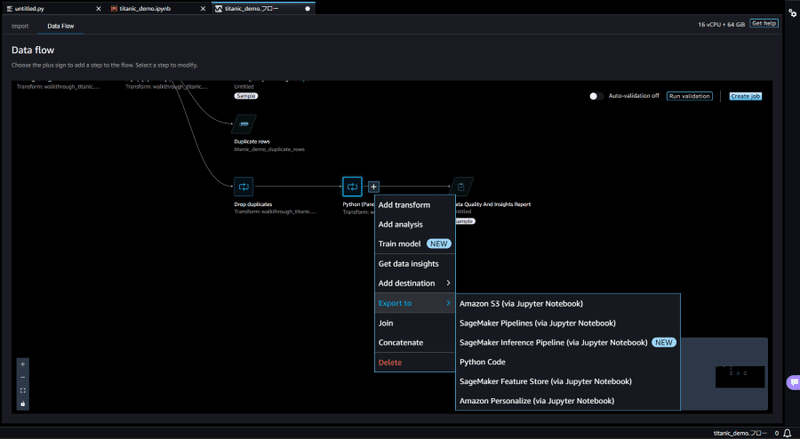Choose Join from the context menu

click(414, 323)
